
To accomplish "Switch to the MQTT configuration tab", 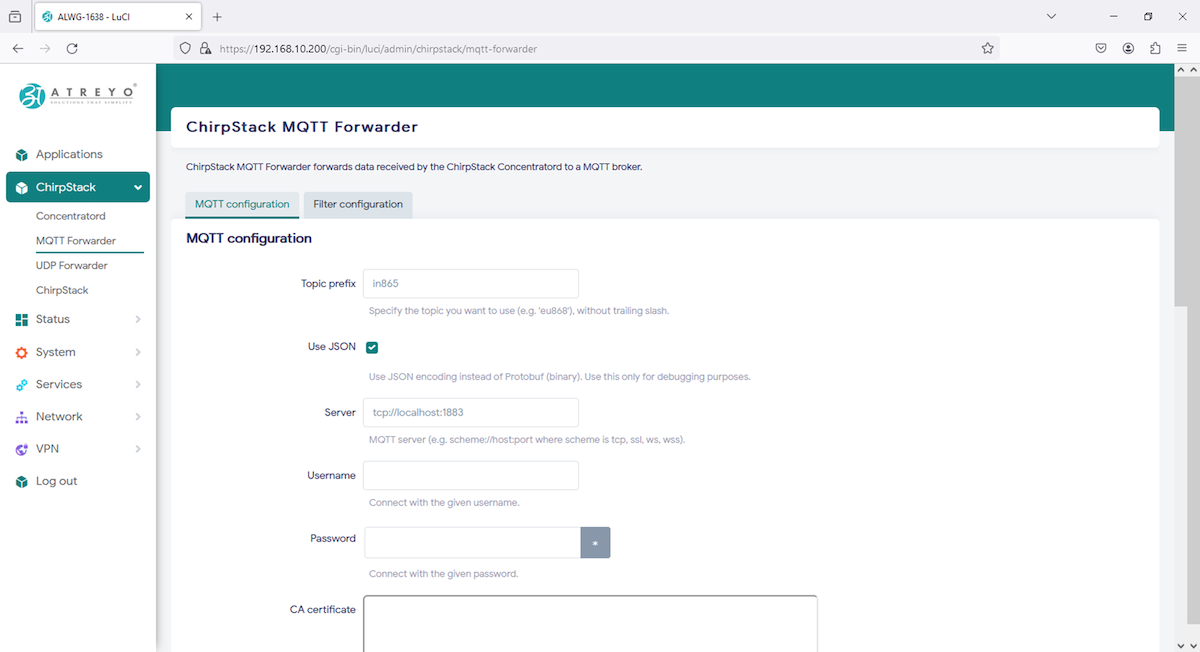I will [242, 204].
